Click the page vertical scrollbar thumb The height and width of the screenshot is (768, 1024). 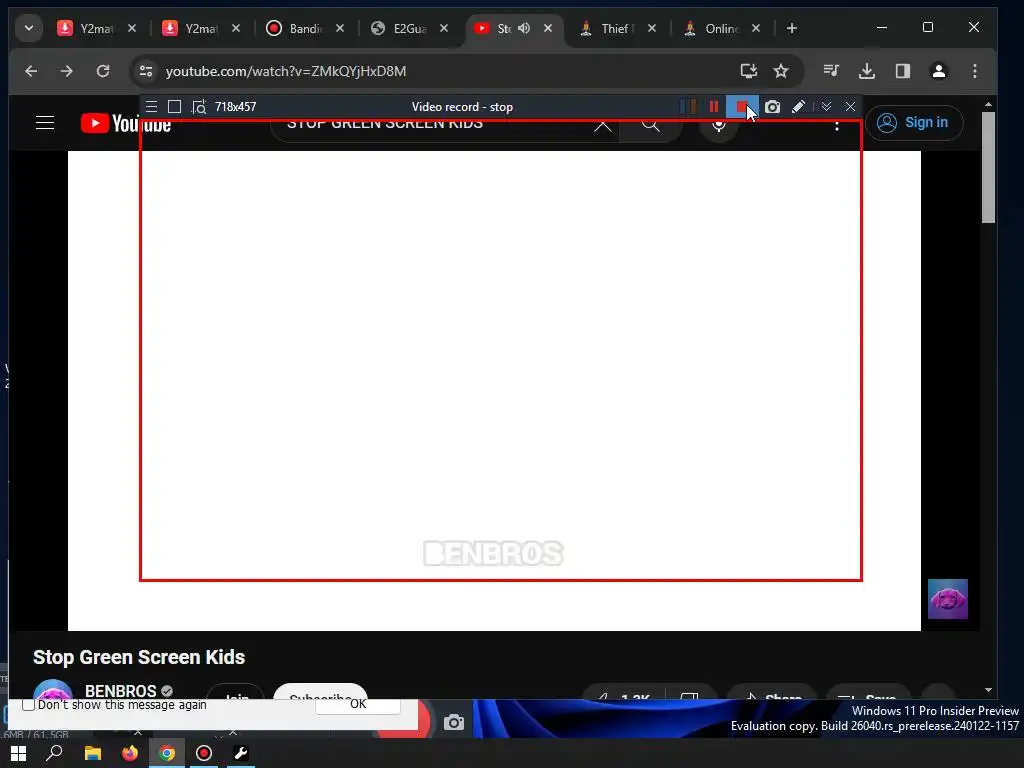(x=988, y=167)
